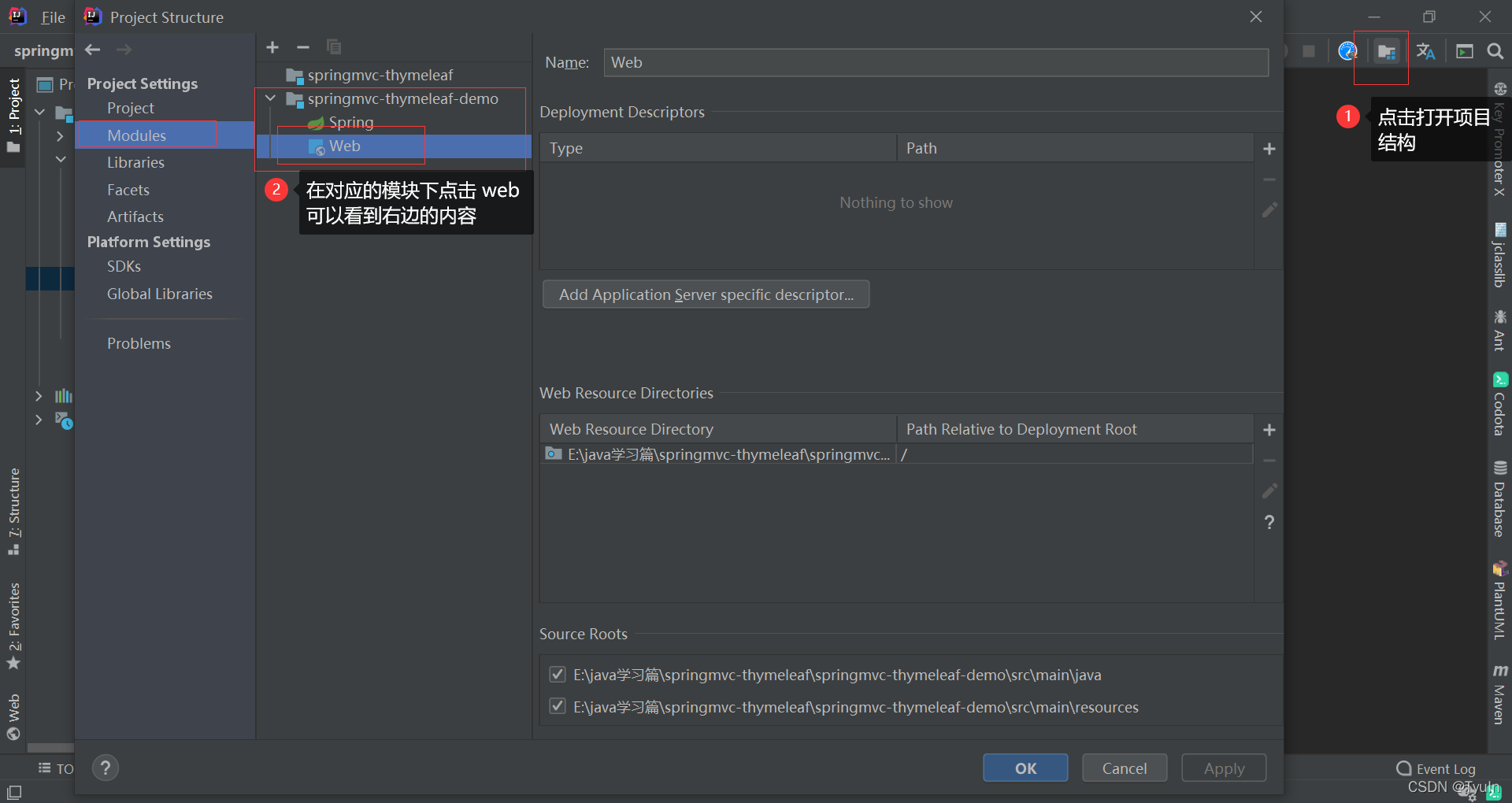Screen dimensions: 1512x803
Task: Collapse the top project tree node
Action: click(39, 112)
